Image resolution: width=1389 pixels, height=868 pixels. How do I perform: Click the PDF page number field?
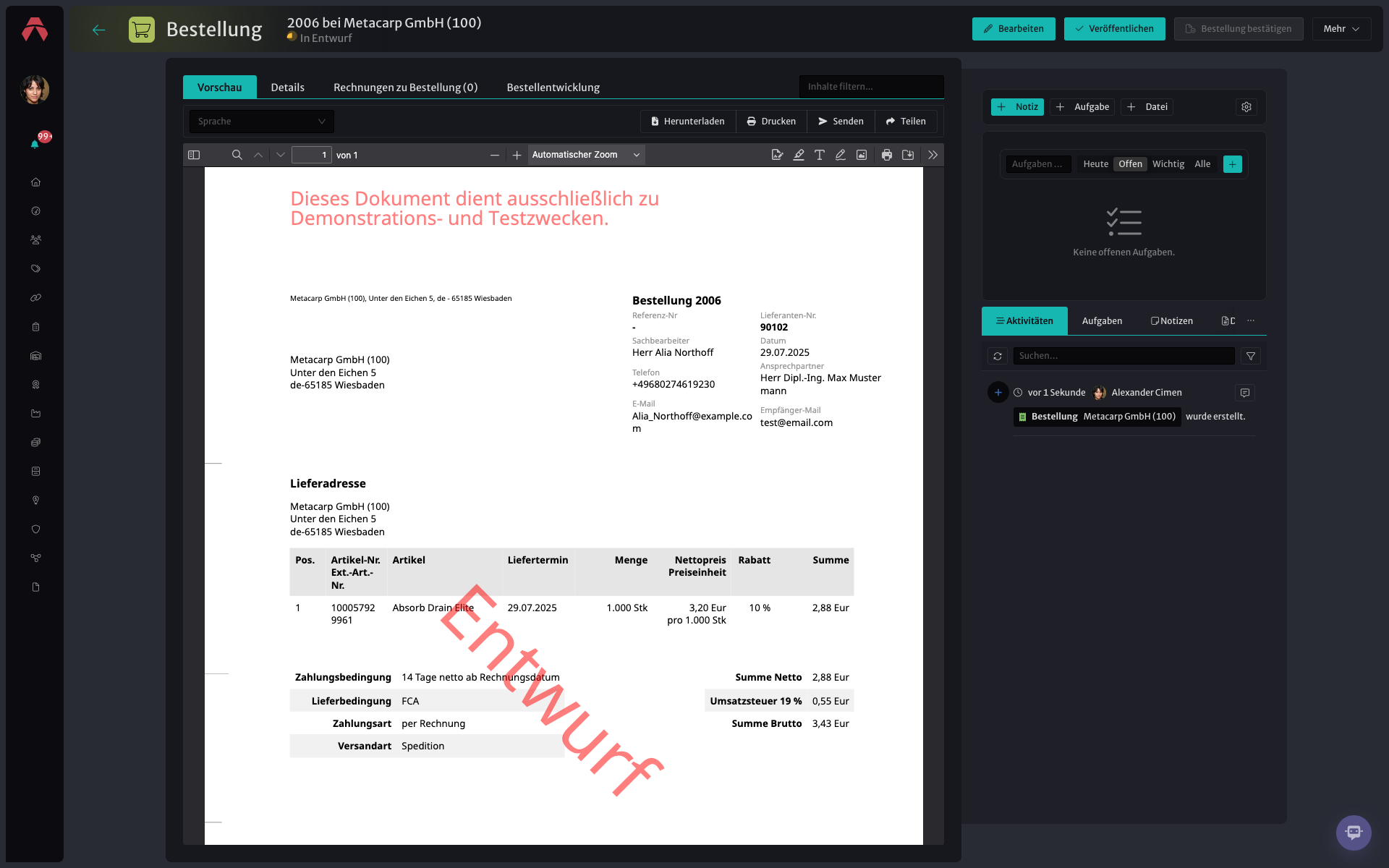pos(311,155)
